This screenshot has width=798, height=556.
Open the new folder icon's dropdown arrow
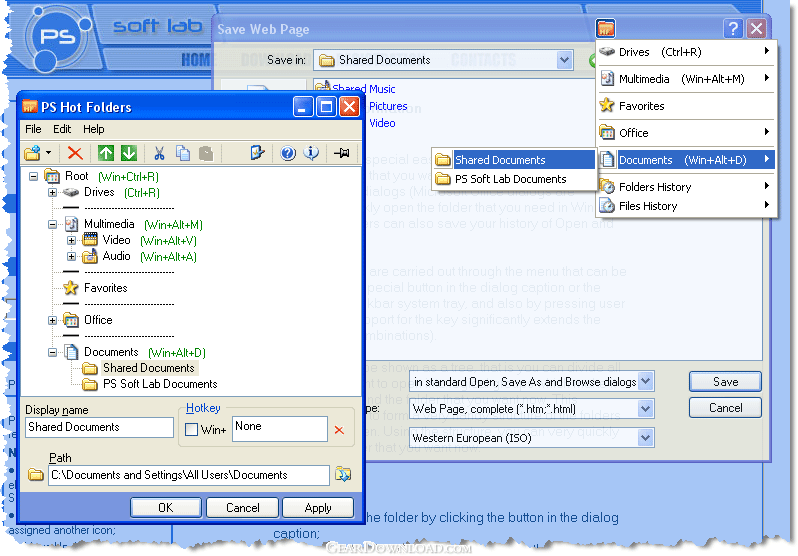coord(48,153)
